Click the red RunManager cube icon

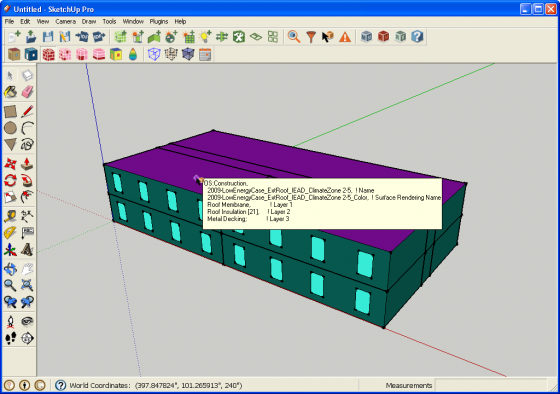(x=384, y=37)
